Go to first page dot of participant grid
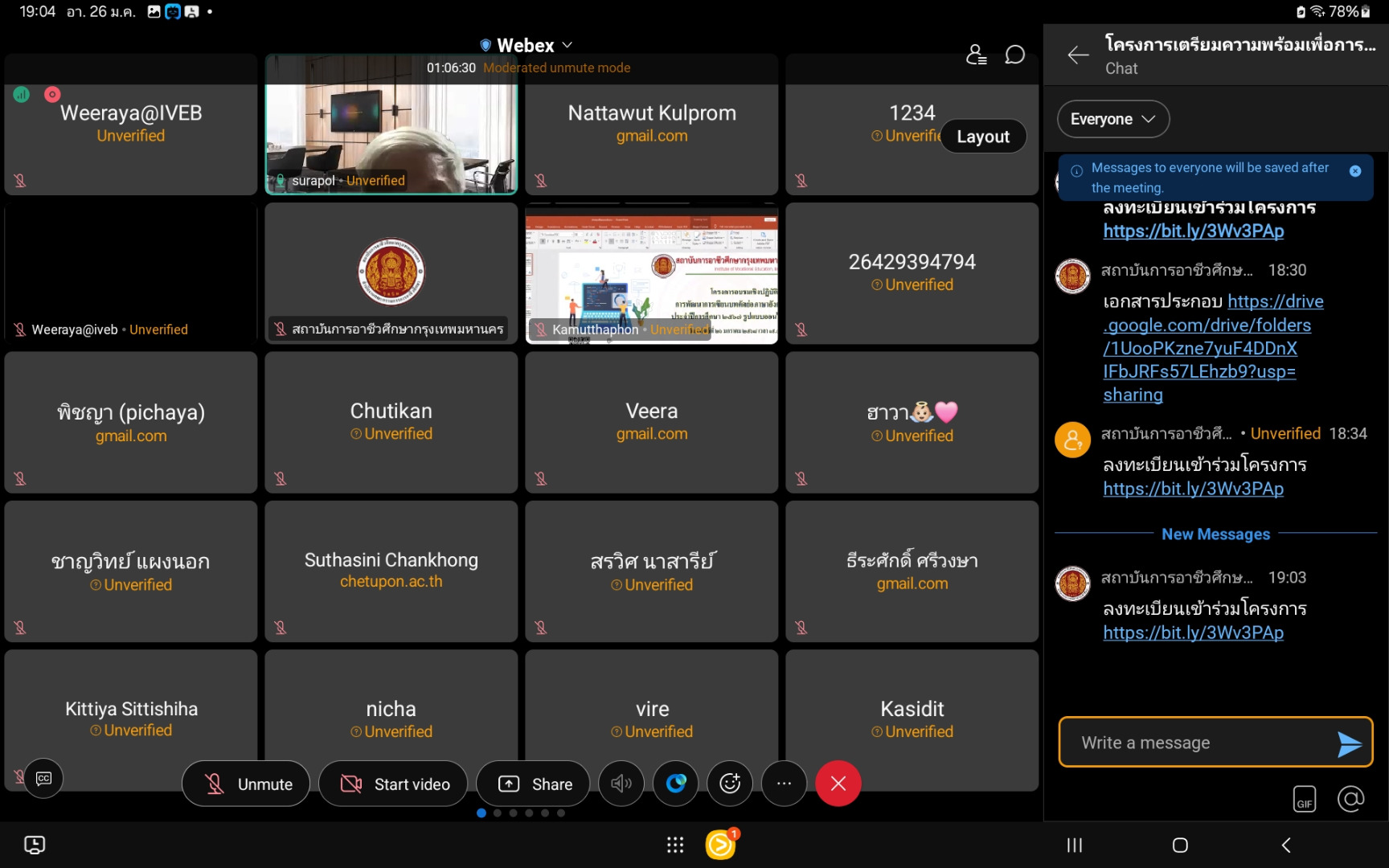Image resolution: width=1389 pixels, height=868 pixels. click(481, 813)
